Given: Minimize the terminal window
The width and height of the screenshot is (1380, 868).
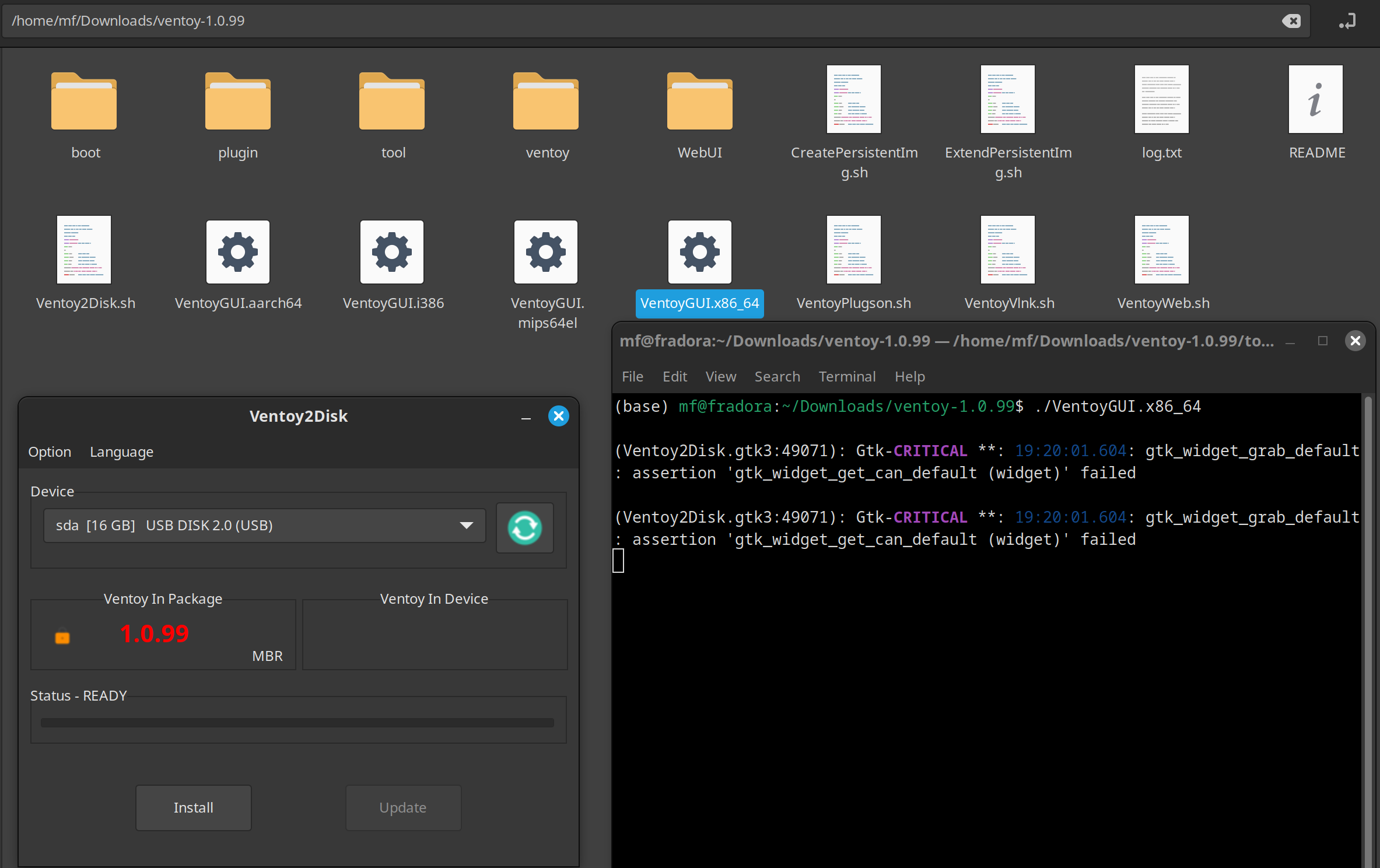Looking at the screenshot, I should pos(1290,342).
